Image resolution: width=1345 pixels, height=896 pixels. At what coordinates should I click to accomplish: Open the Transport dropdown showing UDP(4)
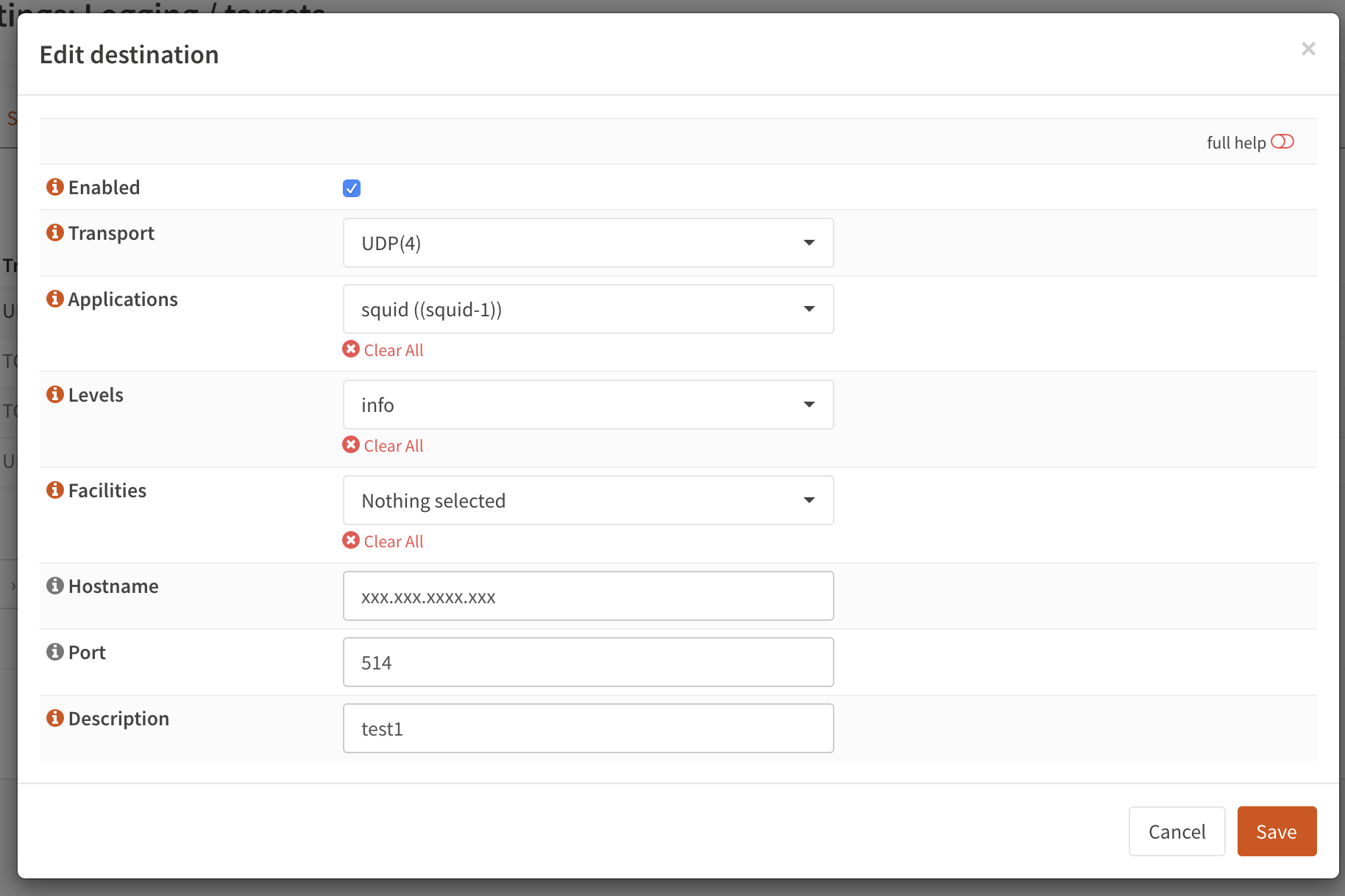pyautogui.click(x=588, y=243)
